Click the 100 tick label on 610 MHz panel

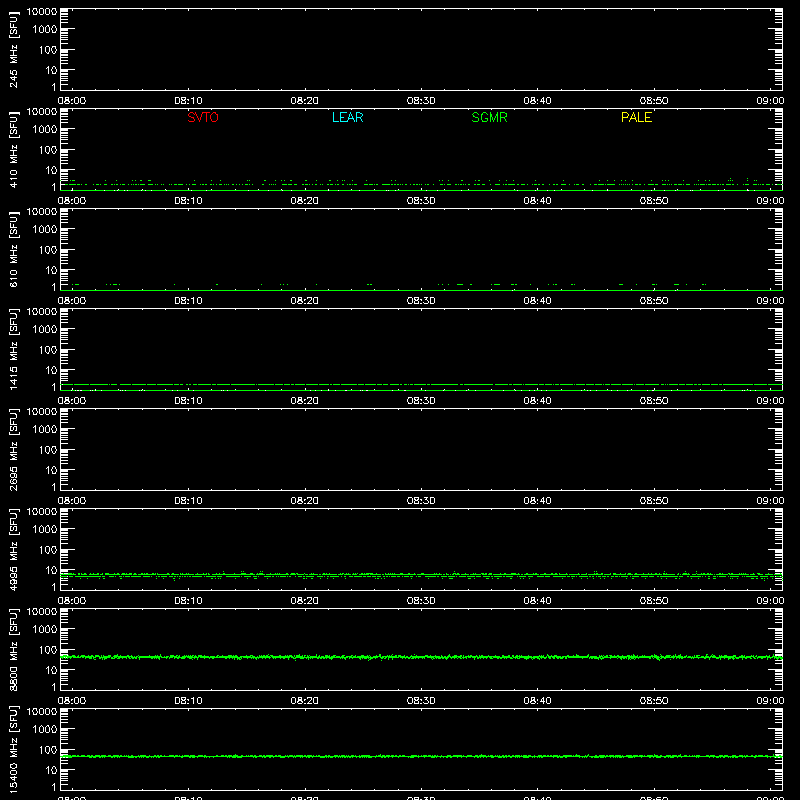pos(48,250)
